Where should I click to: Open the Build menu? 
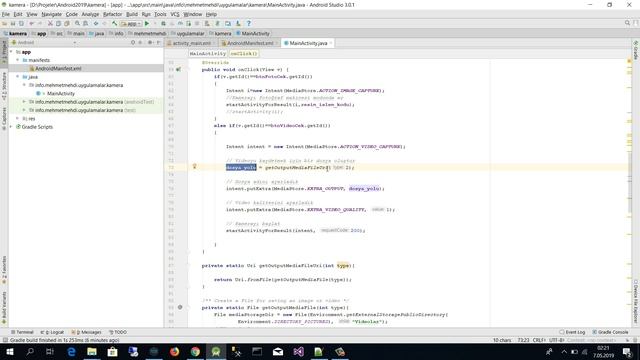tap(132, 14)
